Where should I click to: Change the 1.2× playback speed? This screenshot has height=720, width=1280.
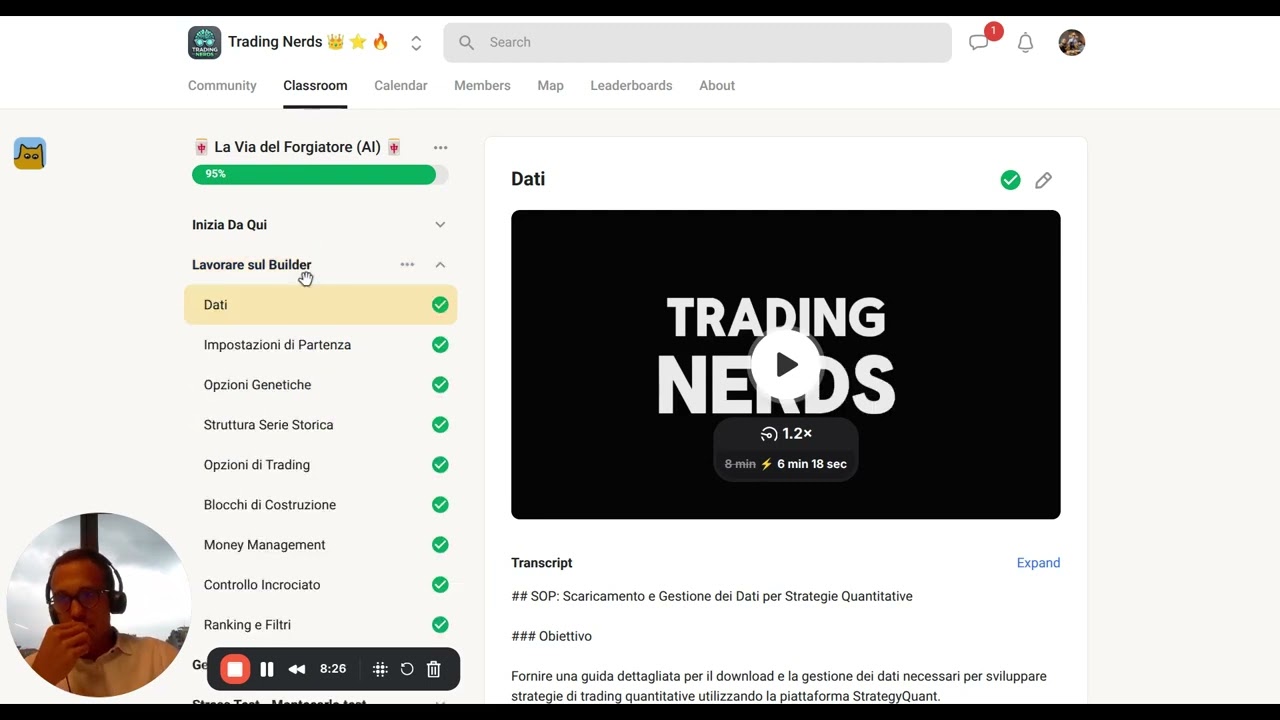pos(786,434)
